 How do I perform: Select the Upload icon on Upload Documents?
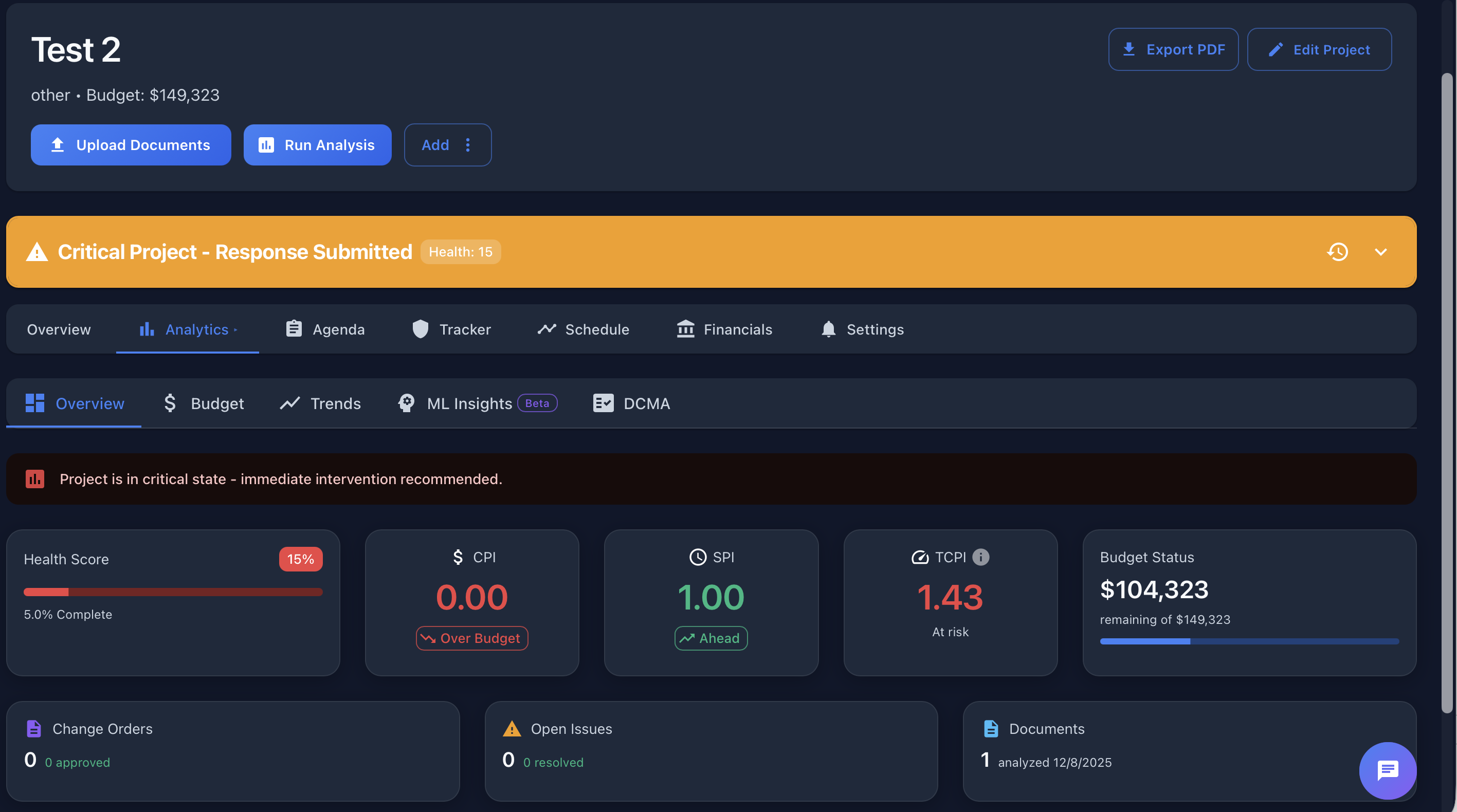(x=58, y=145)
